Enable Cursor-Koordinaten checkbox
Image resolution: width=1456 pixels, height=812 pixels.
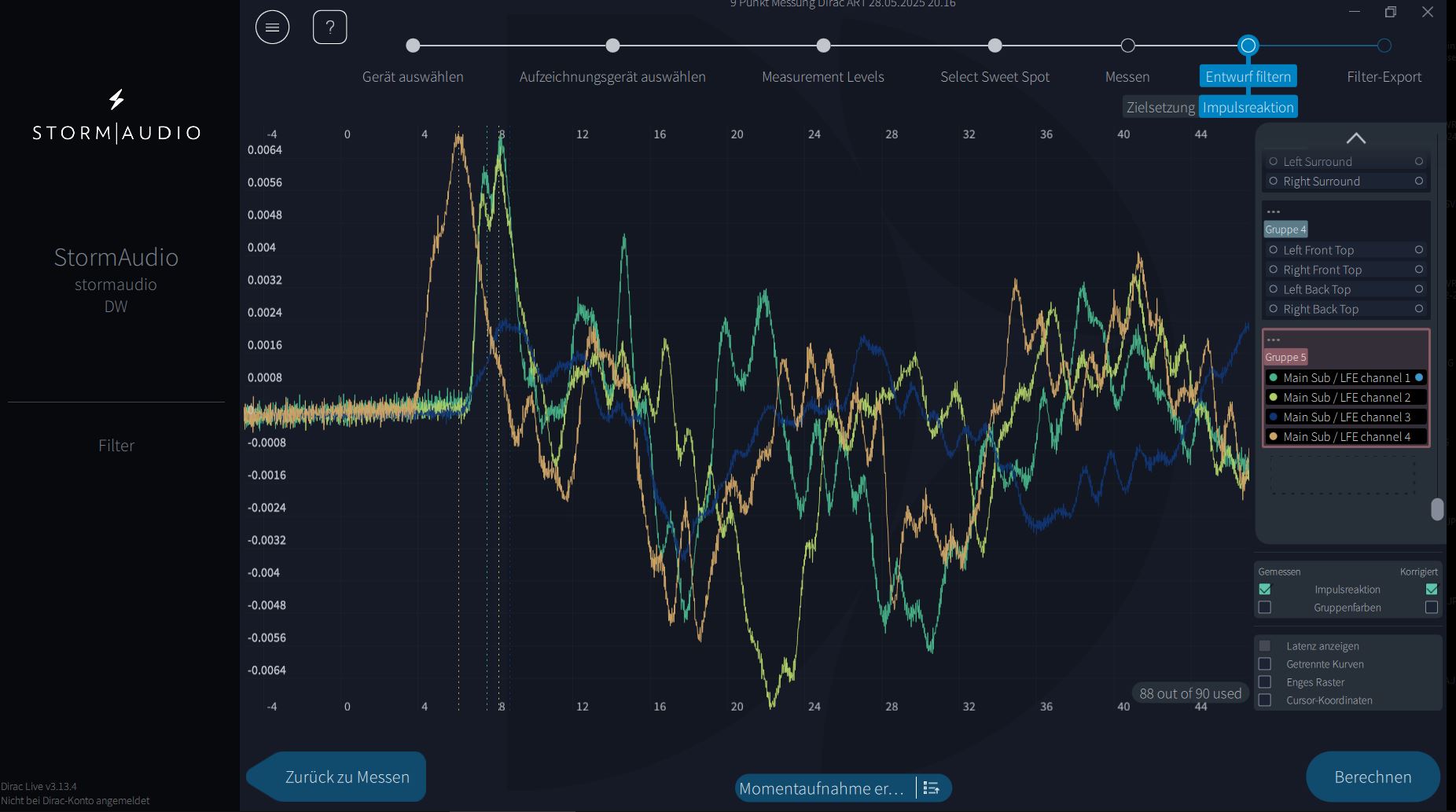click(1265, 700)
